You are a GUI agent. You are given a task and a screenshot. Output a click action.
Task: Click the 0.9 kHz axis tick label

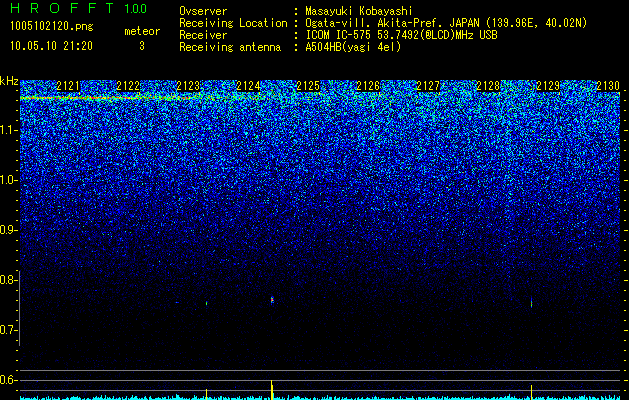point(9,230)
